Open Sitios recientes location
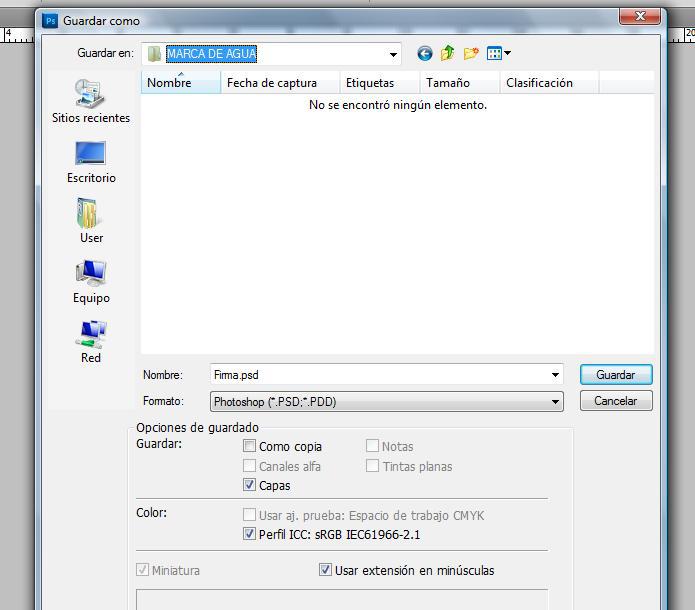Screen dimensions: 695x610 point(91,101)
